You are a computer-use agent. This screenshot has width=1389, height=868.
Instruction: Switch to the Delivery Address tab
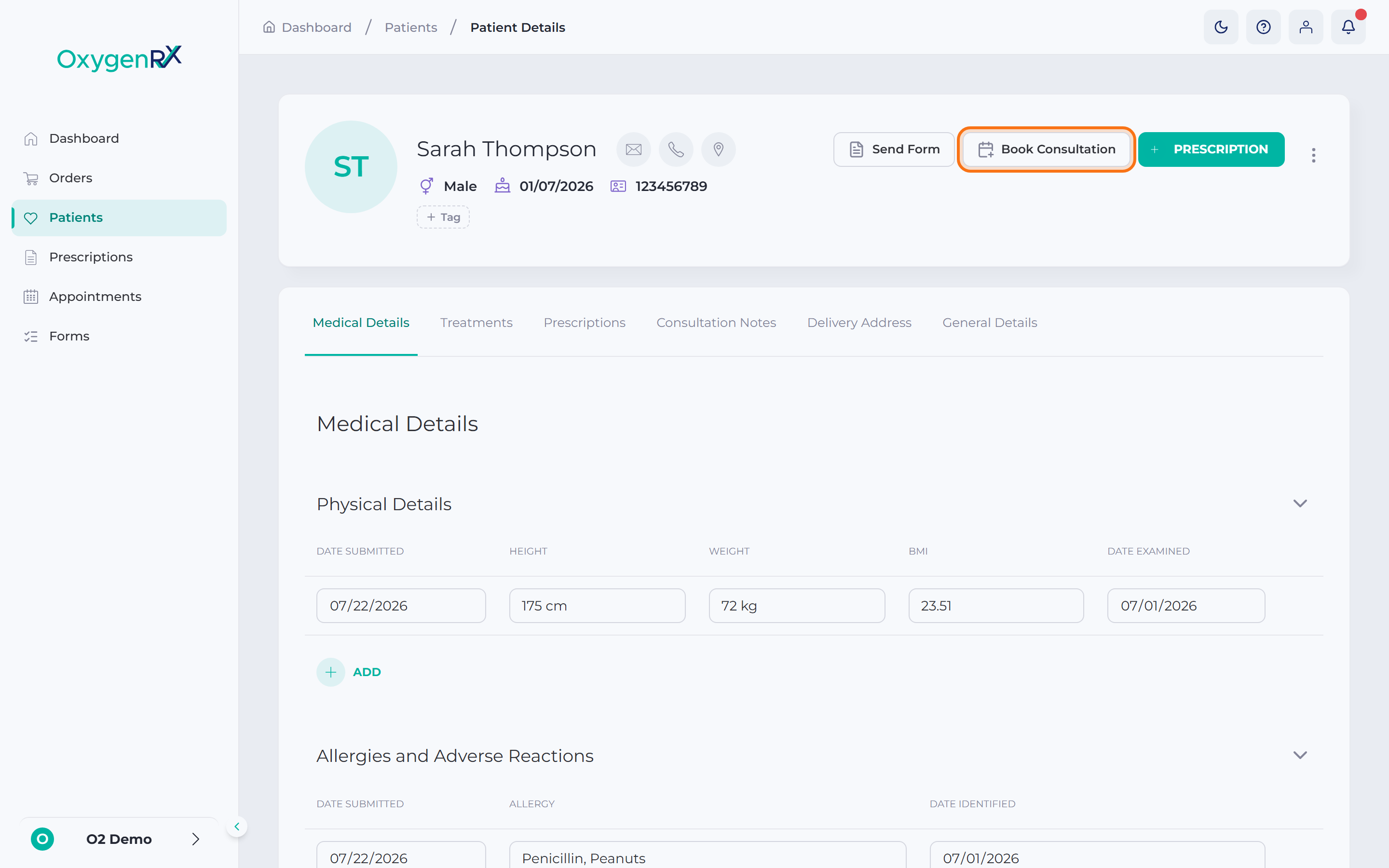tap(859, 323)
